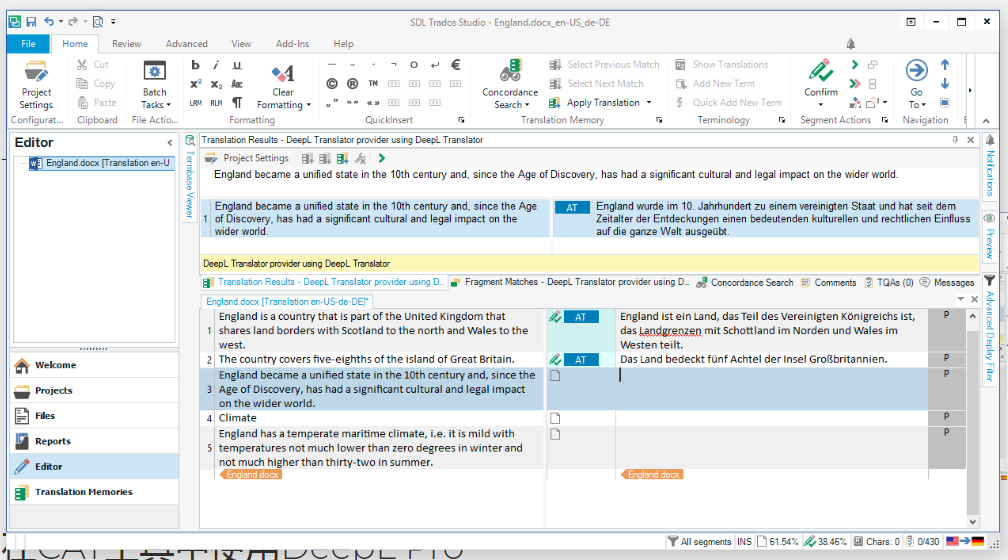Open the Translation Memories view
Screen dimensions: 1008x560
coord(94,492)
